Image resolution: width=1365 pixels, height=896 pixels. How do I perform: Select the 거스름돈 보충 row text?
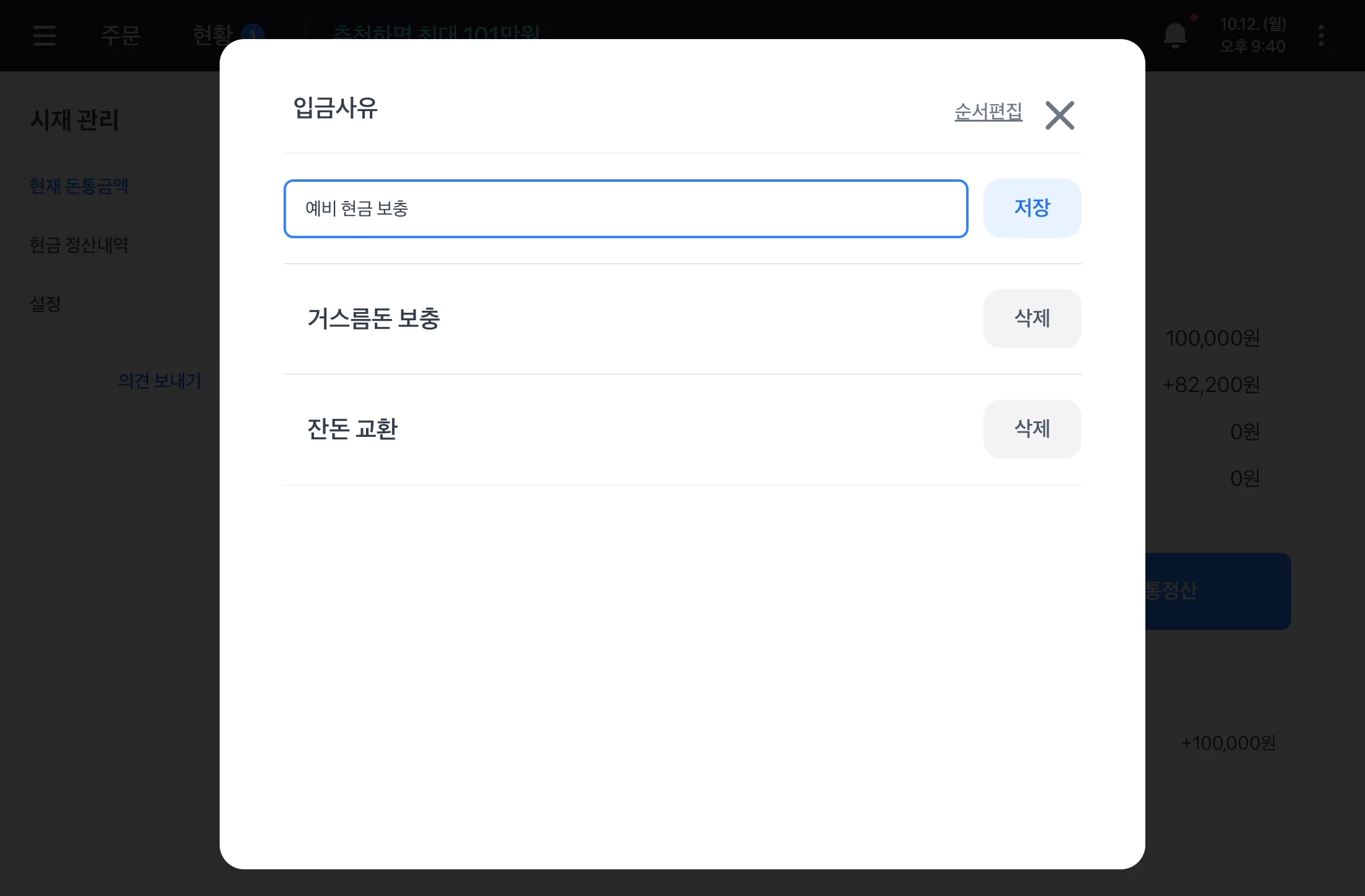click(x=374, y=318)
